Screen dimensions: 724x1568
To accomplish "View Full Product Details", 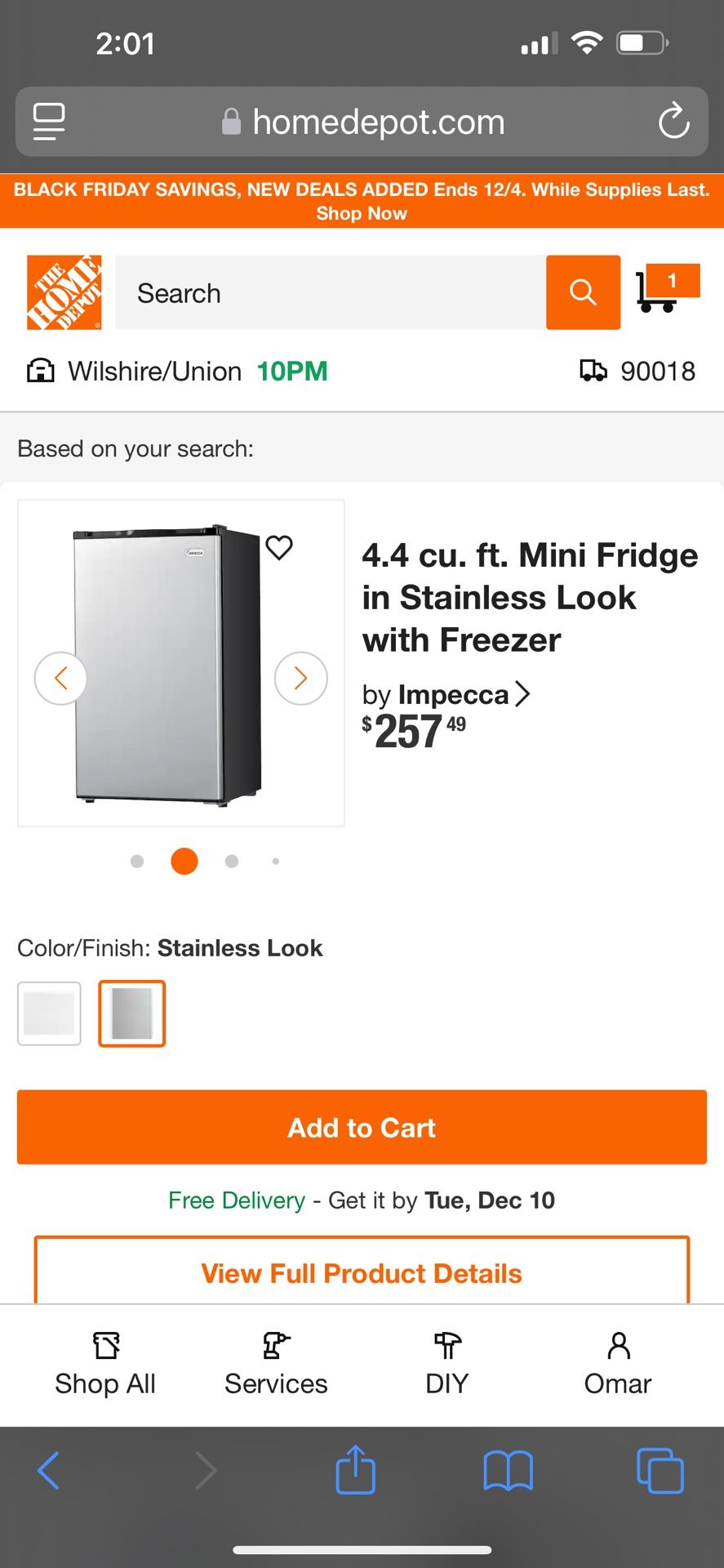I will (x=362, y=1273).
